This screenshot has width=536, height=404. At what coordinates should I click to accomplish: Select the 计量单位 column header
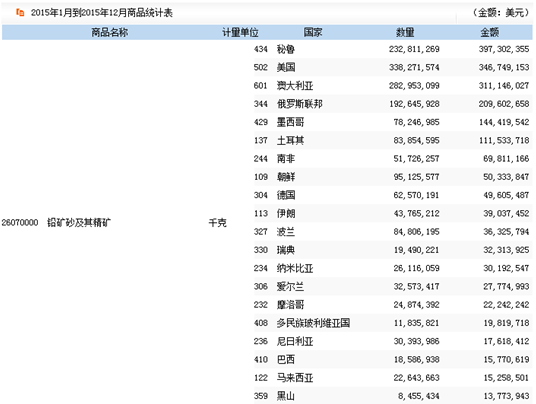point(240,32)
